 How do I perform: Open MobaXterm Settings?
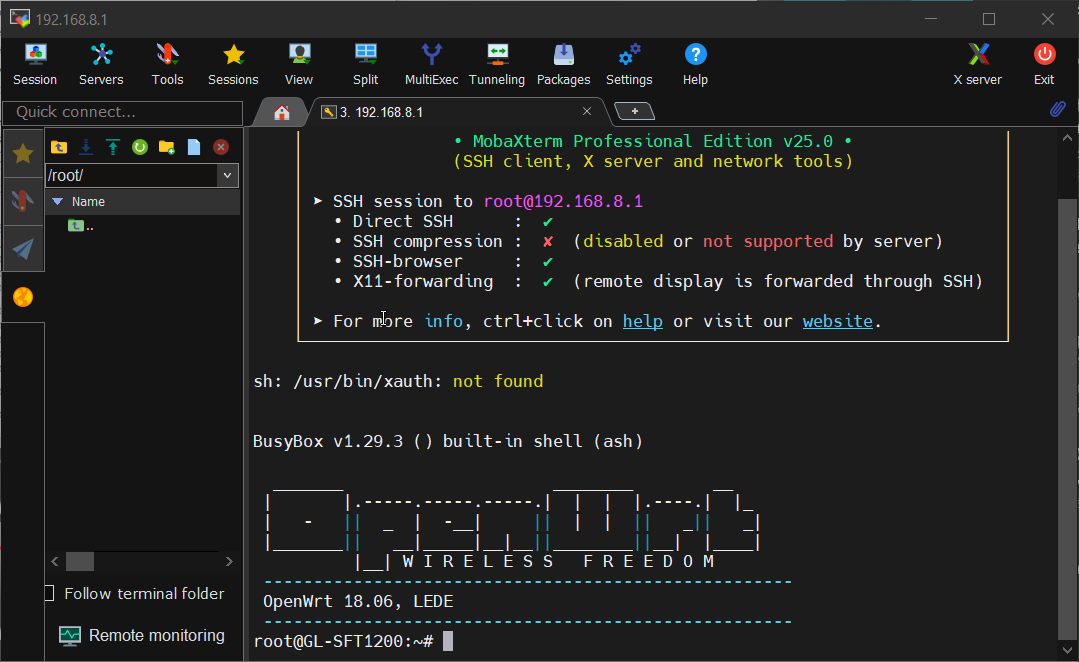629,65
